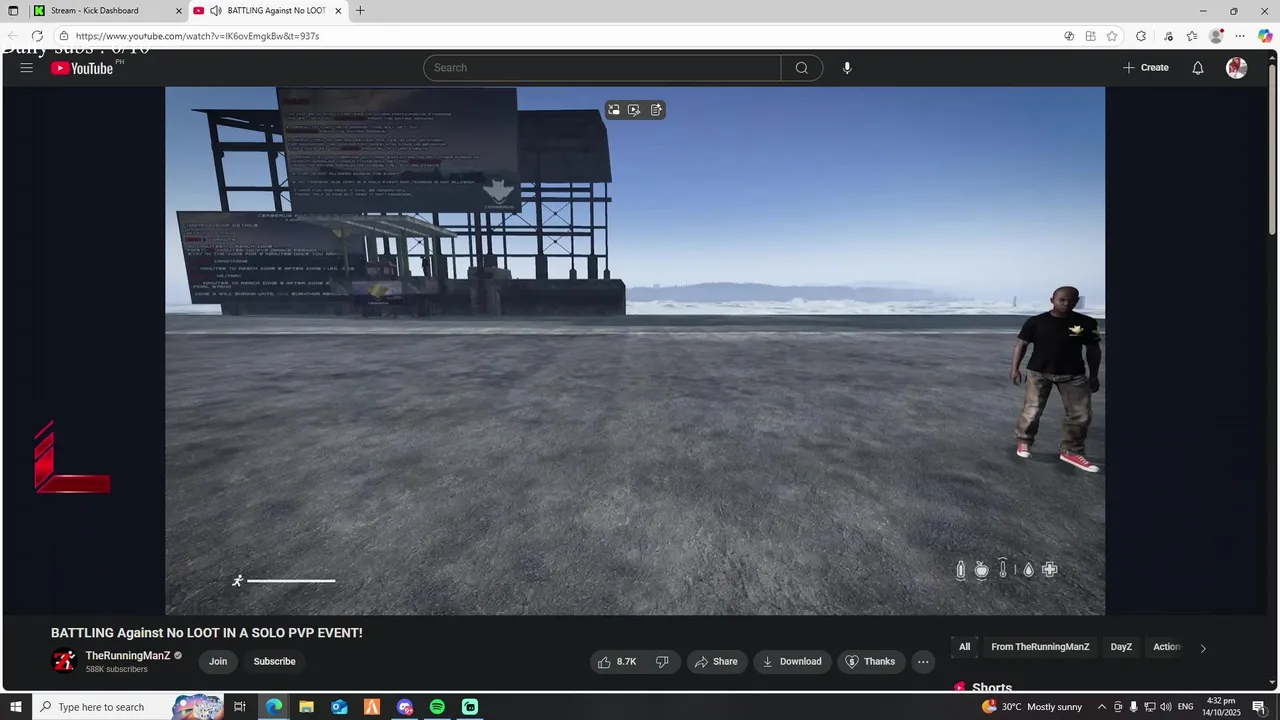The width and height of the screenshot is (1280, 720).
Task: Open the browser extensions puzzle icon
Action: coord(1141,36)
